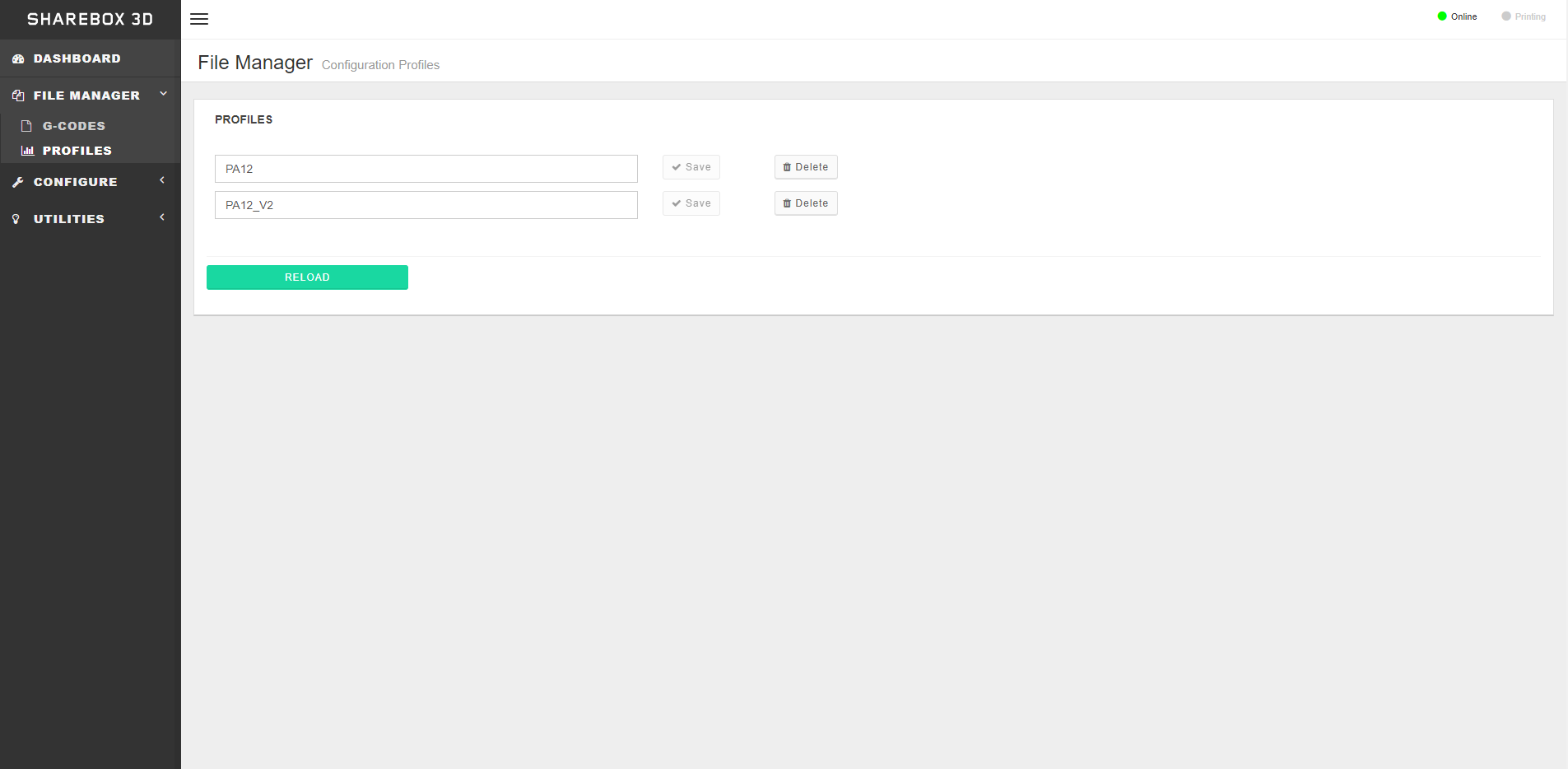Image resolution: width=1568 pixels, height=769 pixels.
Task: Open the Utilities menu item
Action: click(91, 219)
